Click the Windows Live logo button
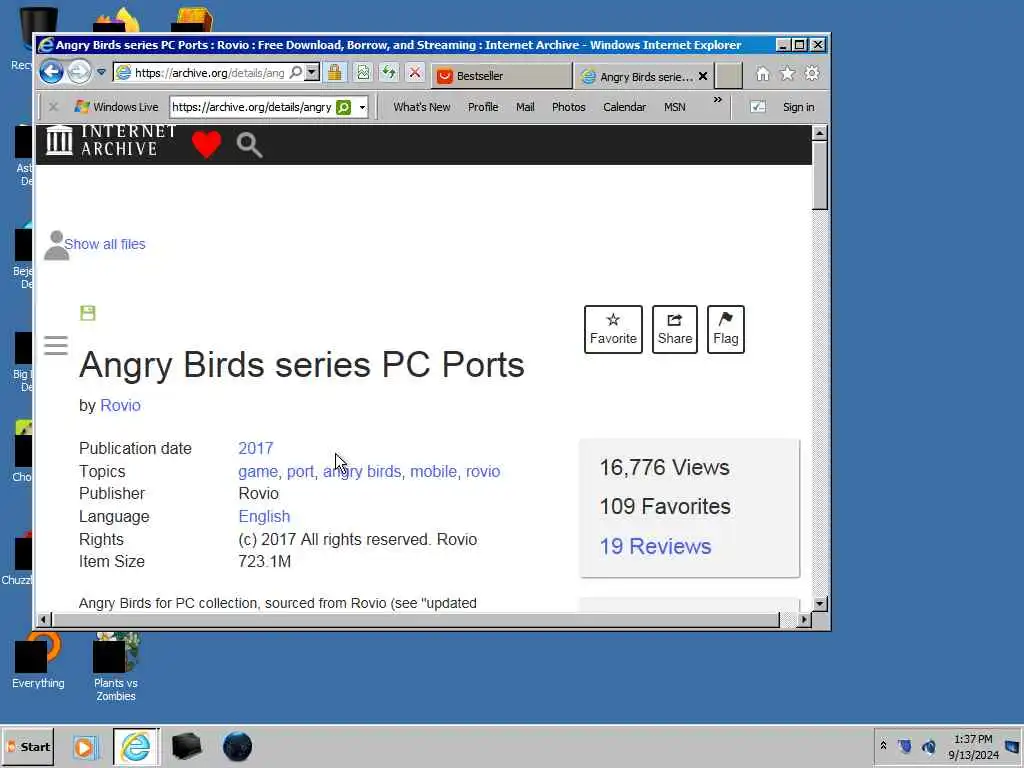Screen dimensions: 1024x768 click(116, 106)
